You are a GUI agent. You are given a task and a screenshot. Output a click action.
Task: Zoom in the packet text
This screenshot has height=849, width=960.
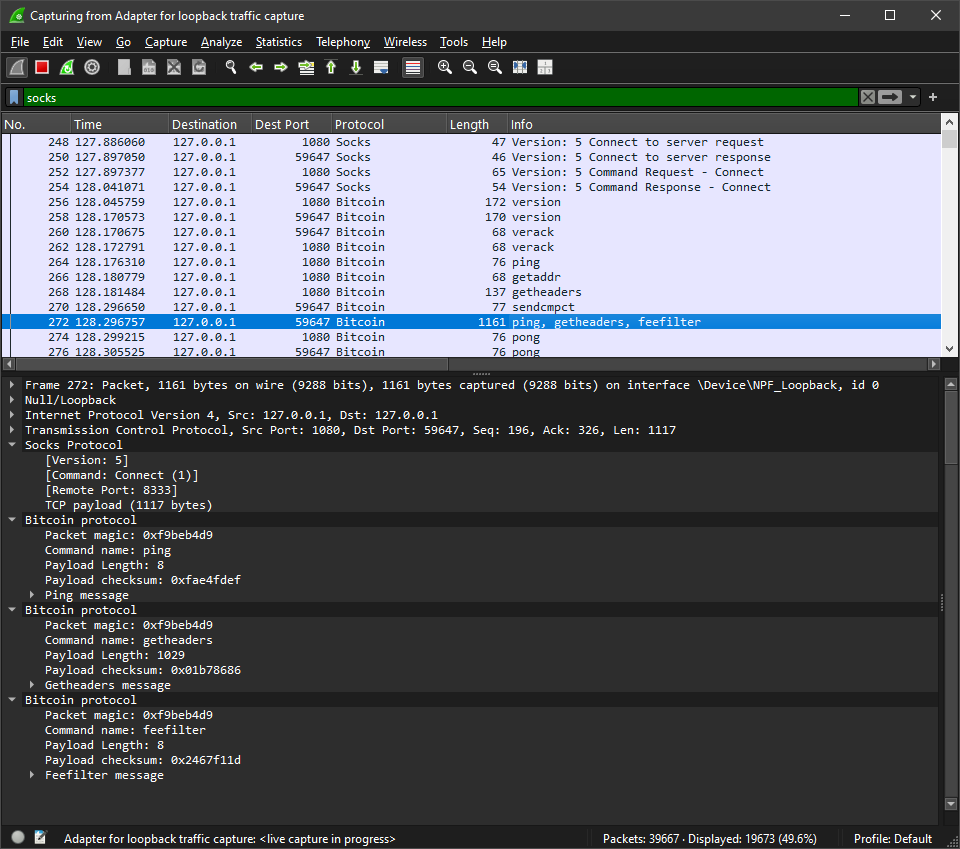445,67
